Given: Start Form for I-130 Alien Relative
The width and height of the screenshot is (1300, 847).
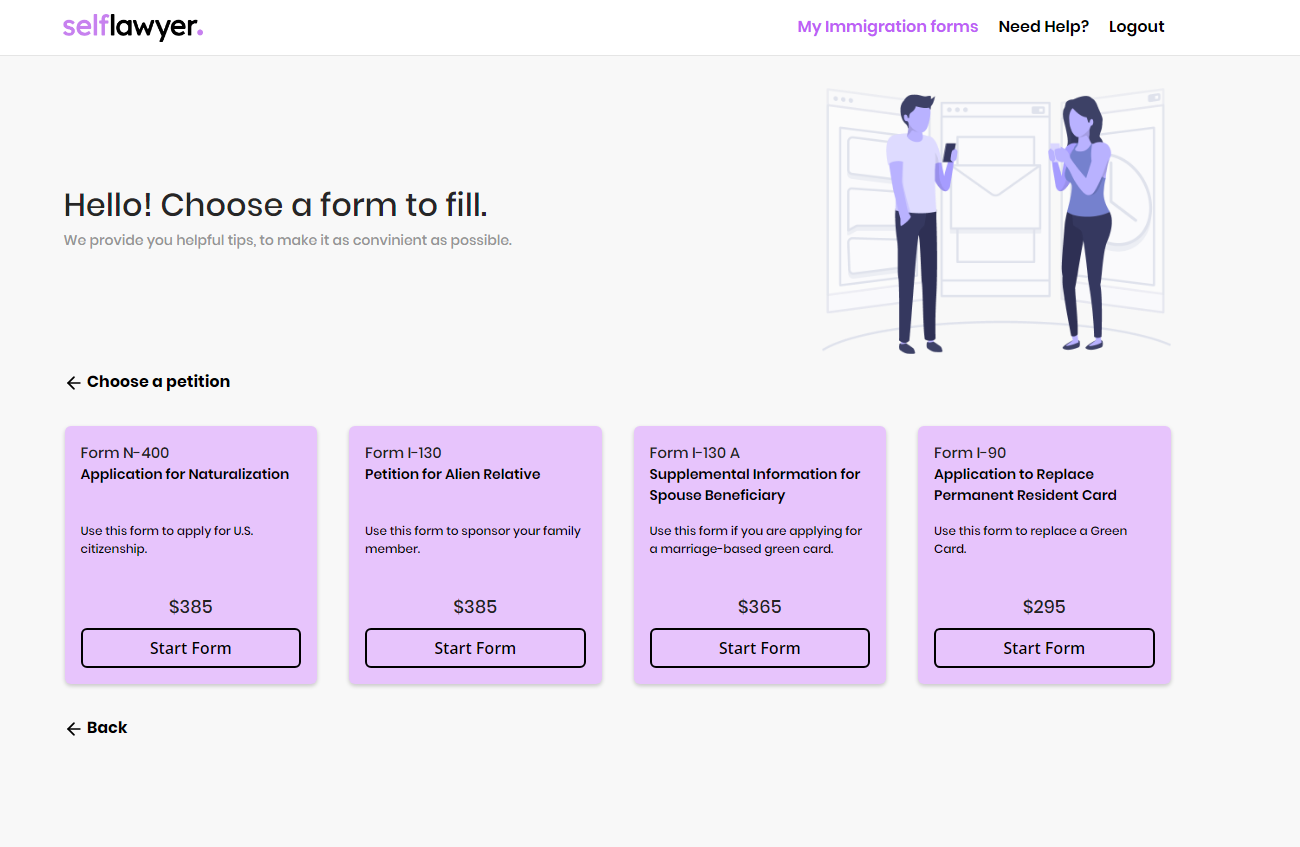Looking at the screenshot, I should pos(475,648).
